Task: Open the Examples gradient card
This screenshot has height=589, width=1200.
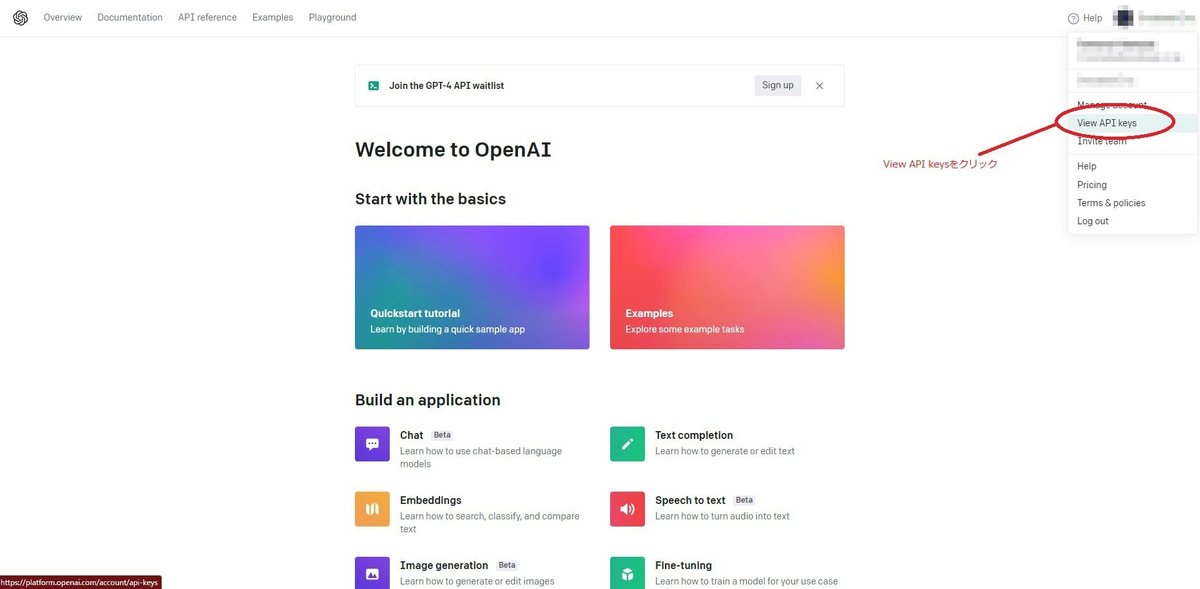Action: click(727, 288)
